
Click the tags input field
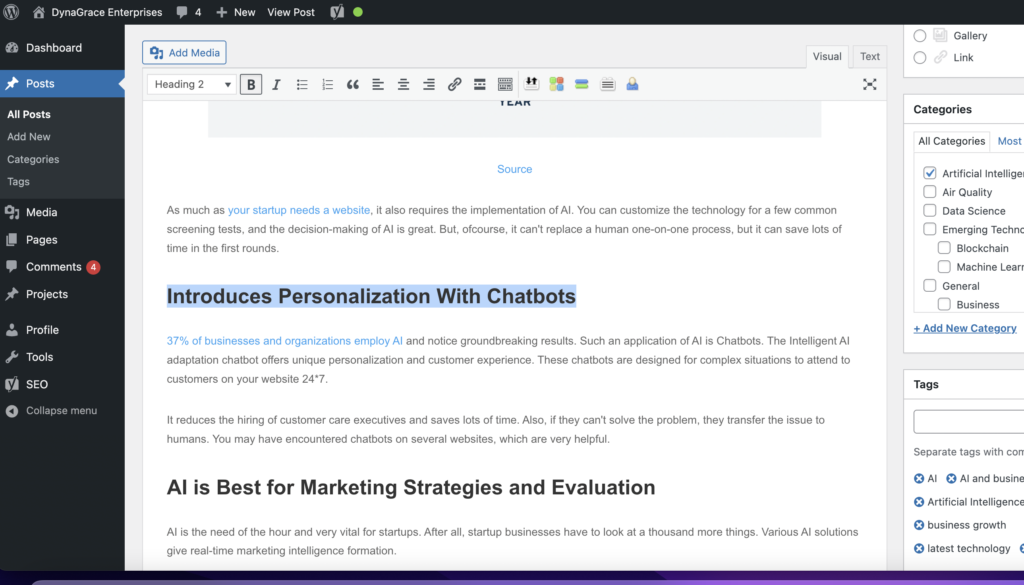pyautogui.click(x=968, y=421)
